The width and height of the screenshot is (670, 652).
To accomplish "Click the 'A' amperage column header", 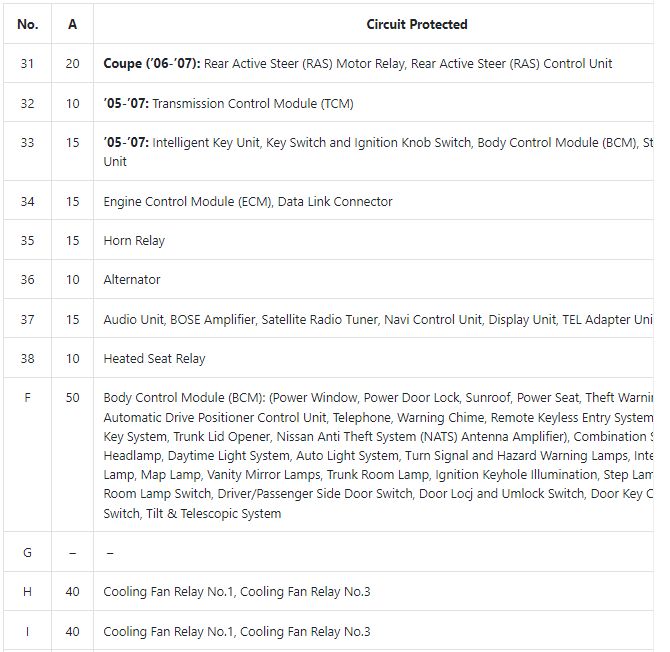I will (x=73, y=24).
